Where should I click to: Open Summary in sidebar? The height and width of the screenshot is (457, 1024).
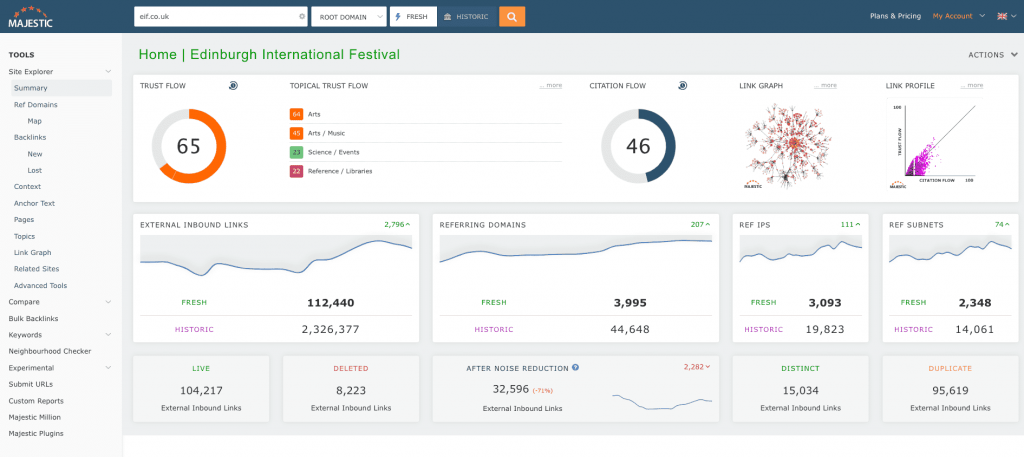click(x=61, y=88)
